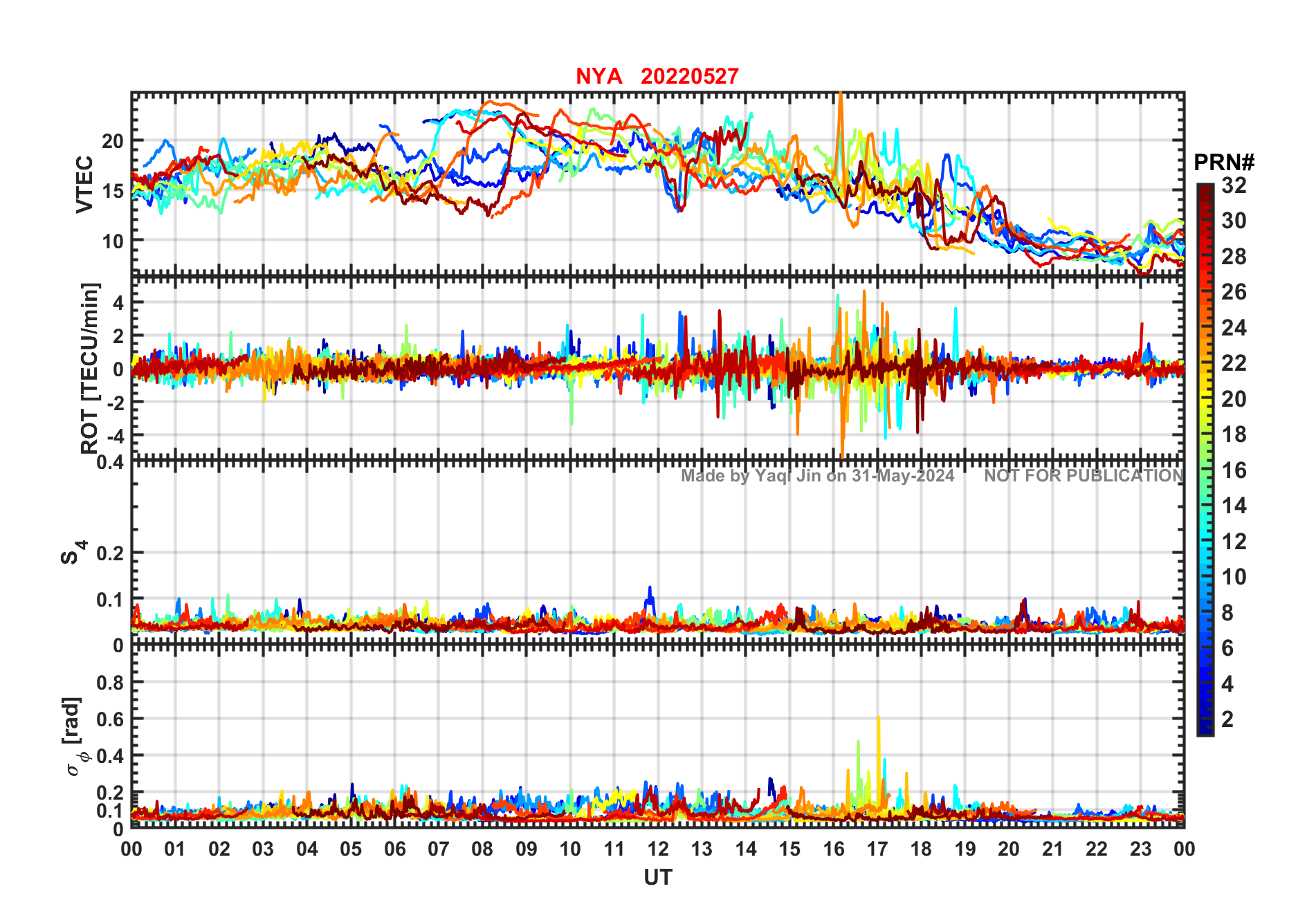Click x-axis hour tick label "12"

658,849
